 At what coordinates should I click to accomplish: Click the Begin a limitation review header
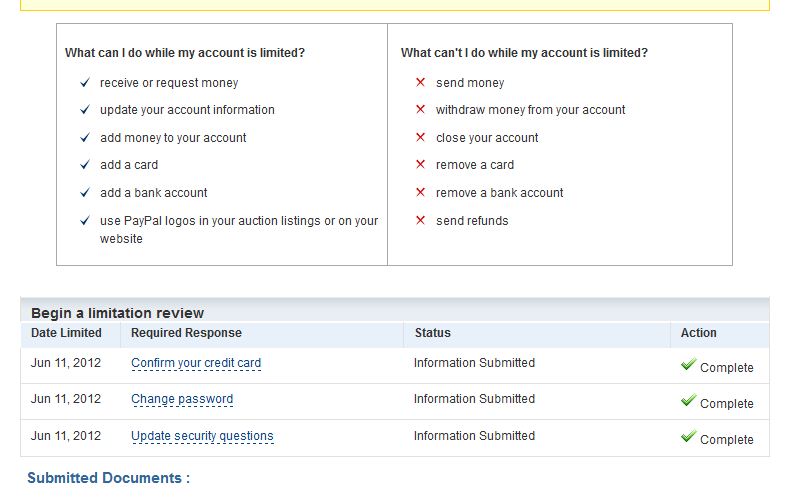click(117, 313)
